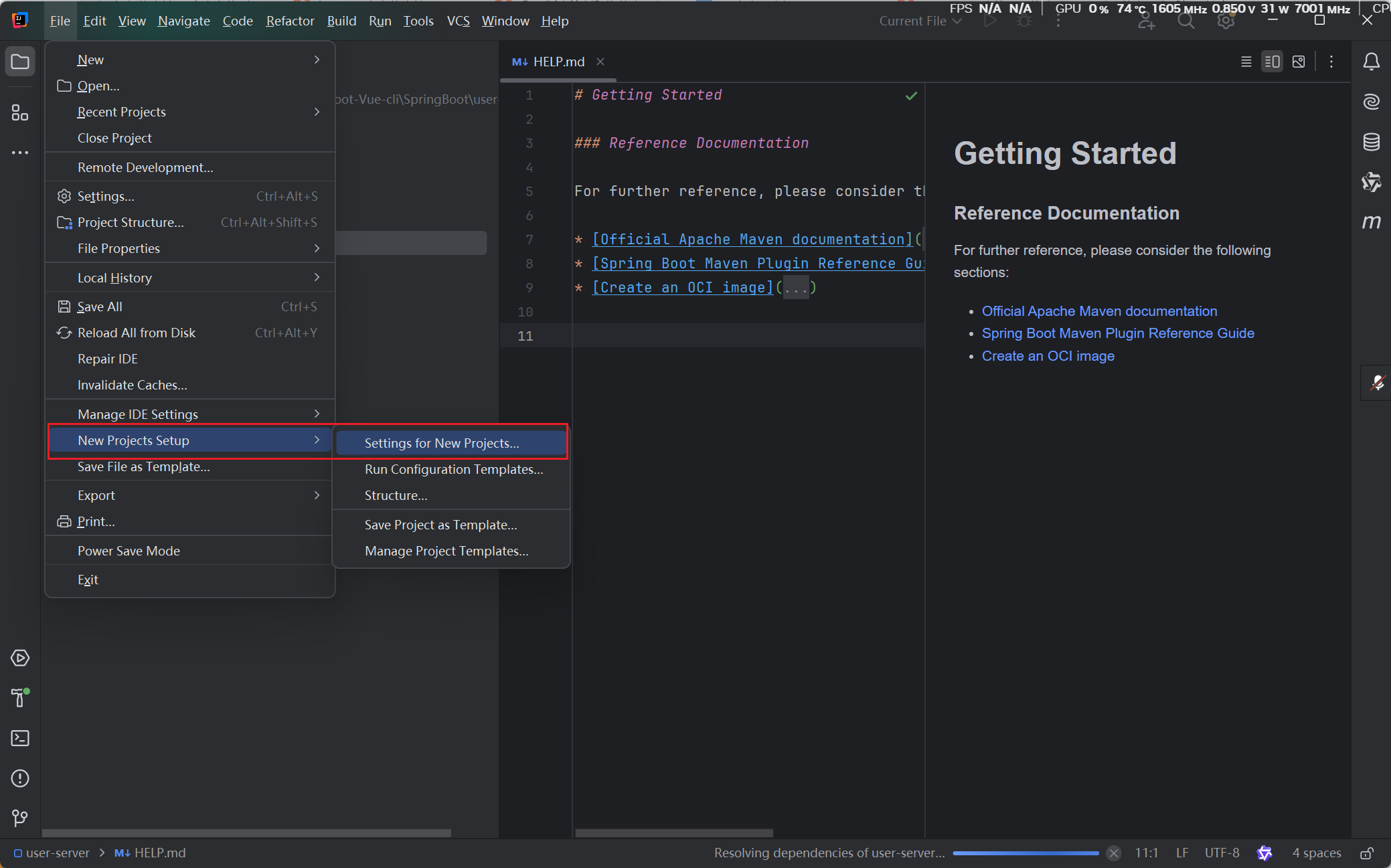Image resolution: width=1391 pixels, height=868 pixels.
Task: Open the Notifications bell panel
Action: pos(1371,62)
